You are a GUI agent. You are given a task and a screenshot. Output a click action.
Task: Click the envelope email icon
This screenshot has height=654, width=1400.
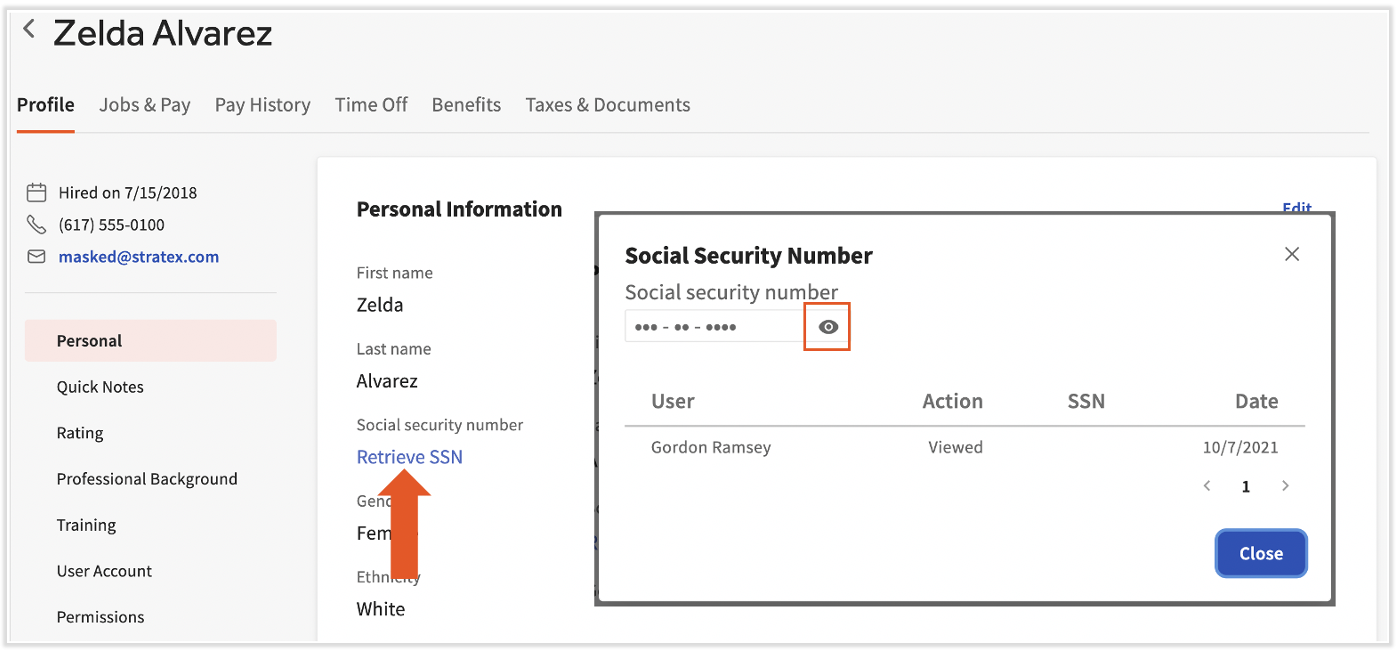click(37, 257)
